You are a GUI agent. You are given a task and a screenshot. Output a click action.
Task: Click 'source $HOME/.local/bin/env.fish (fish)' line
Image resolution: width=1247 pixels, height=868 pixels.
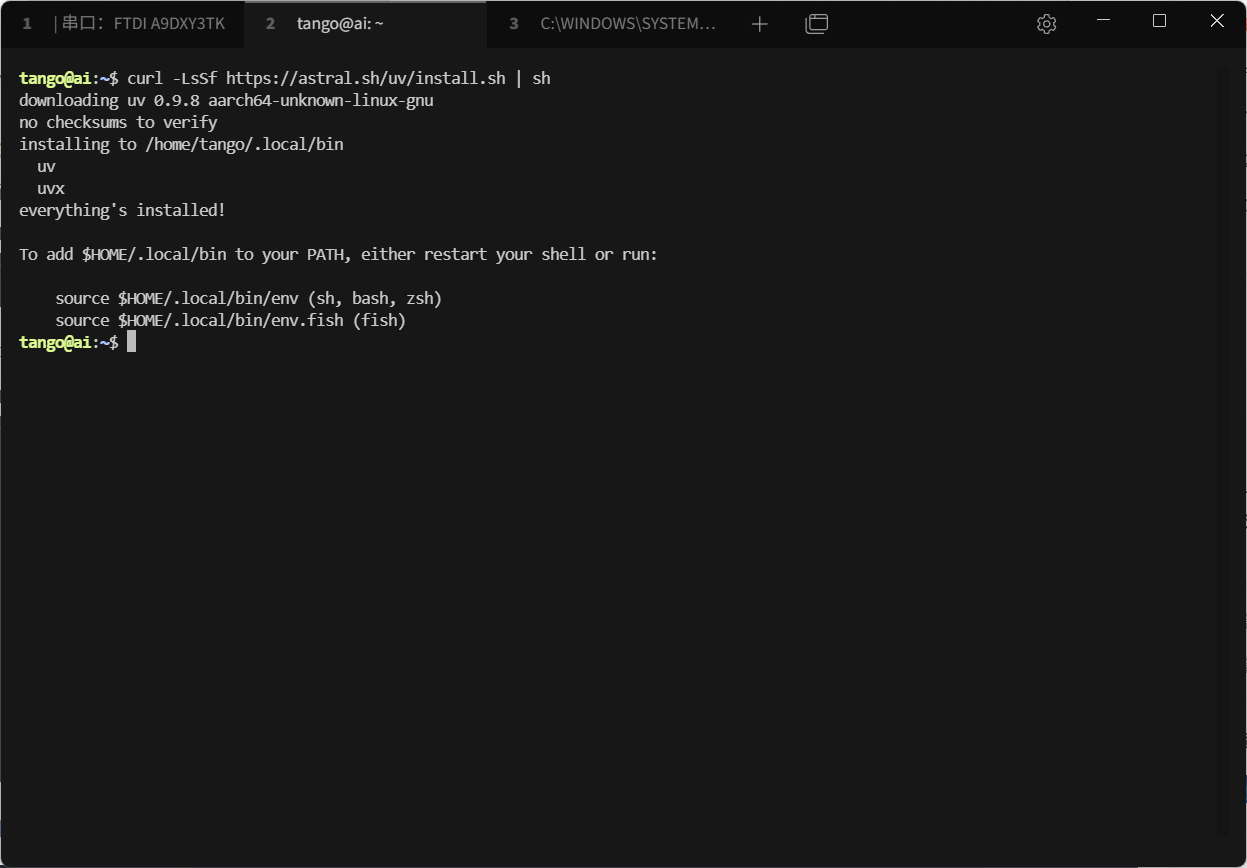tap(231, 320)
